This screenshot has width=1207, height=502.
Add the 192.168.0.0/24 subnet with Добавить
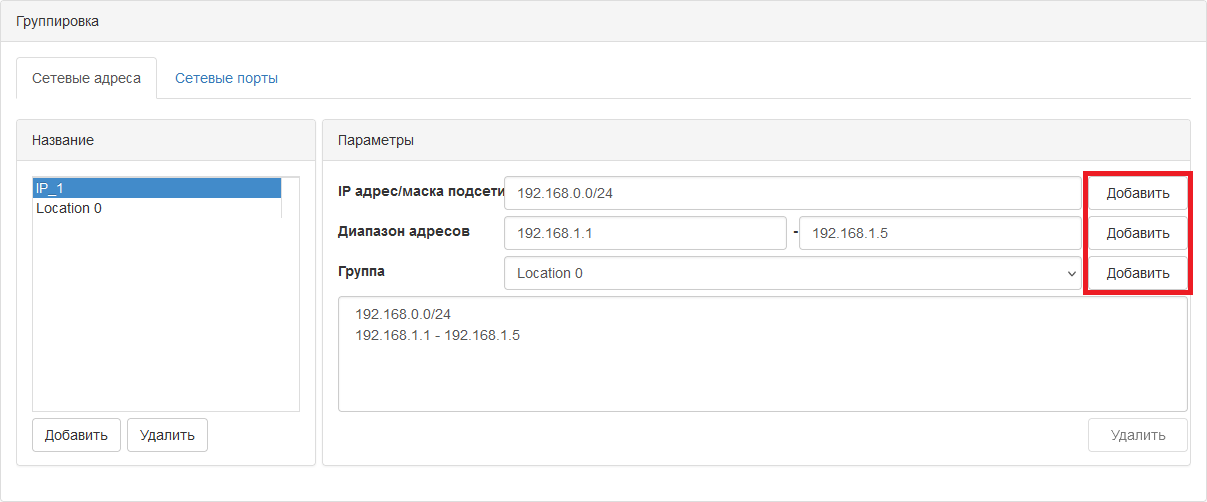pos(1137,193)
